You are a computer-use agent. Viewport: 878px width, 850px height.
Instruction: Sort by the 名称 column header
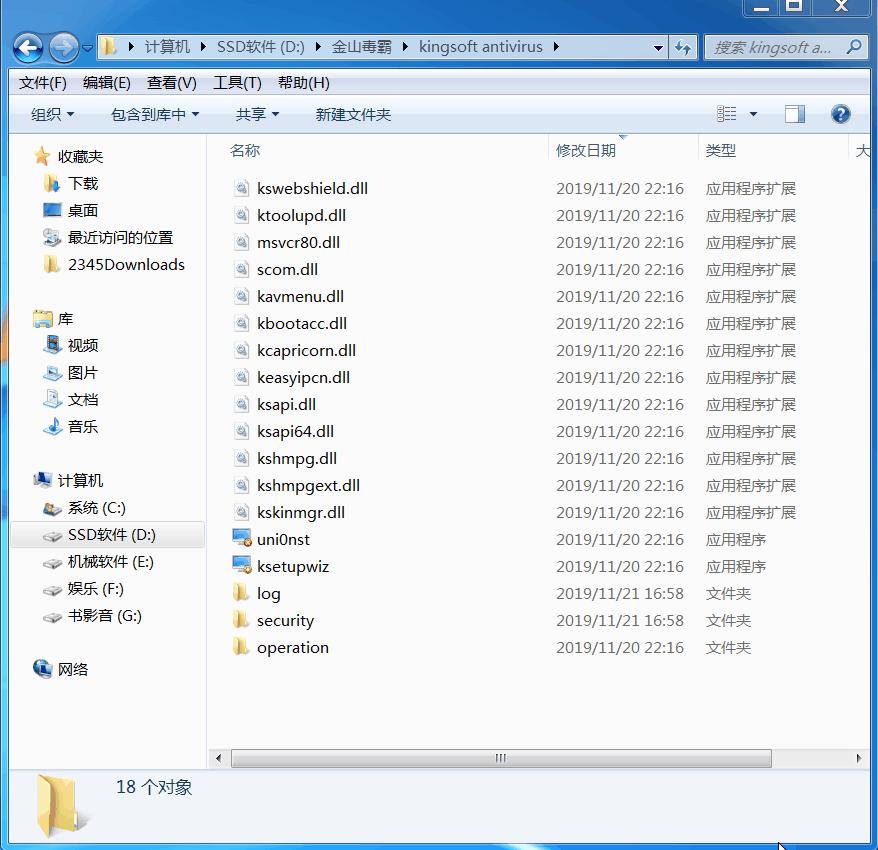click(245, 150)
